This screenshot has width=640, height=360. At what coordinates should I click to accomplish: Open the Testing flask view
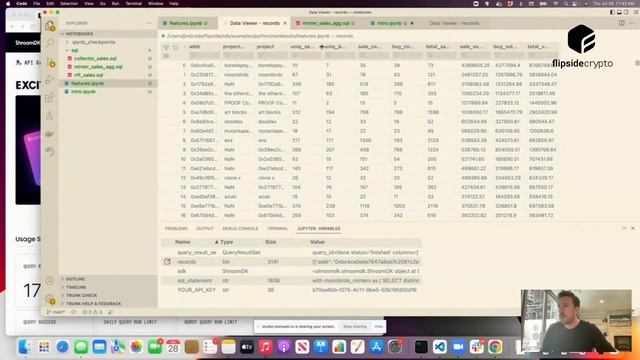(x=50, y=116)
